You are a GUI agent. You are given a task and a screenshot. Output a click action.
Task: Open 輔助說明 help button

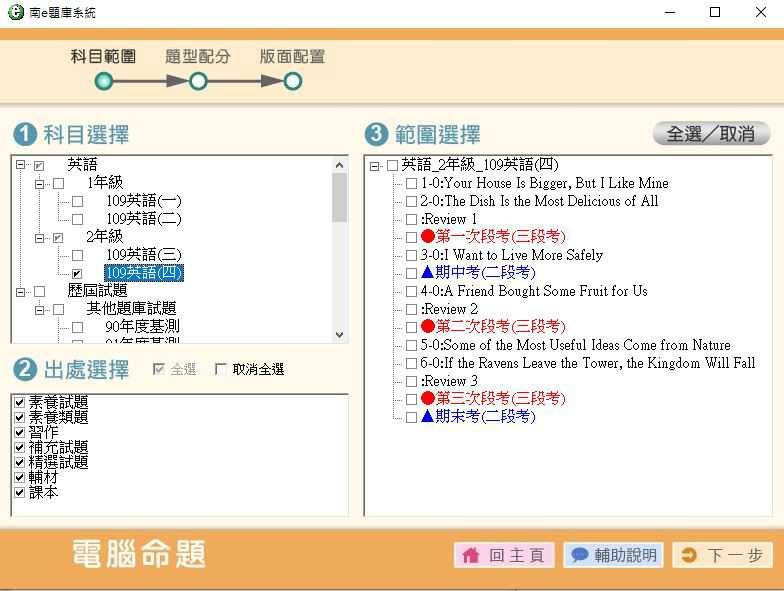(614, 555)
